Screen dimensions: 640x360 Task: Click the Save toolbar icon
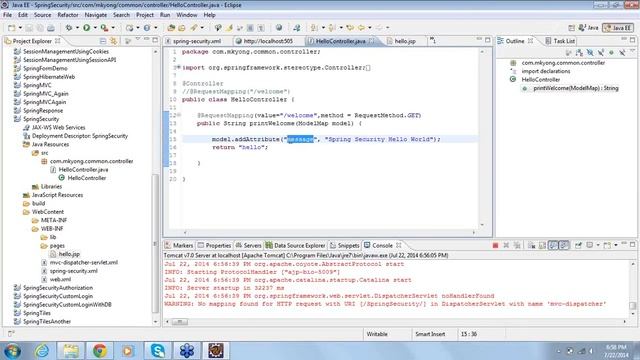tap(29, 28)
